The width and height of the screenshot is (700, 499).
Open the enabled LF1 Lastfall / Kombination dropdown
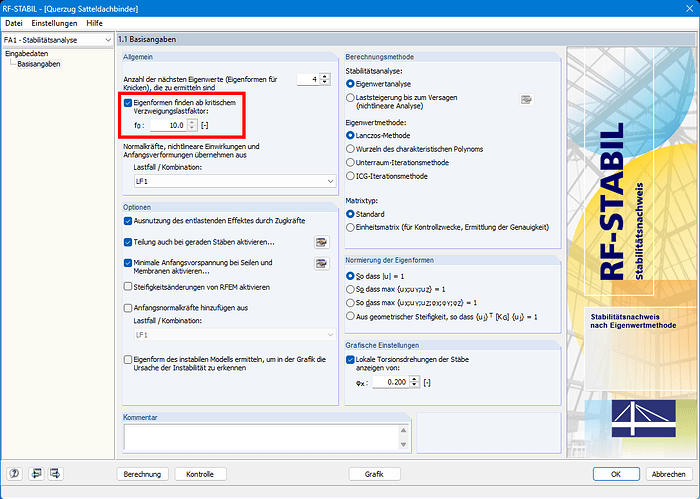coord(235,181)
